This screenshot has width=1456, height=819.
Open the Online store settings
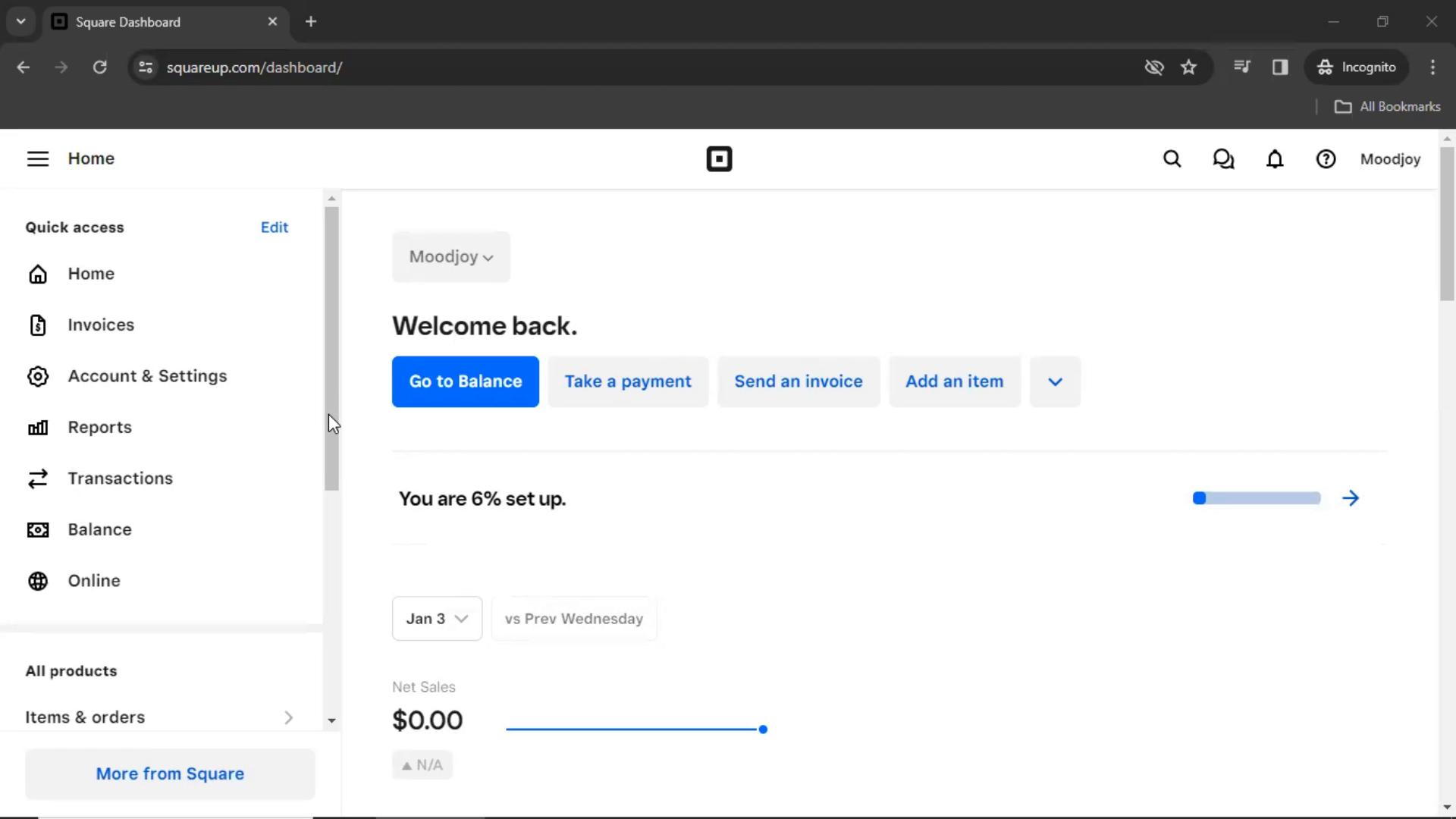(94, 580)
